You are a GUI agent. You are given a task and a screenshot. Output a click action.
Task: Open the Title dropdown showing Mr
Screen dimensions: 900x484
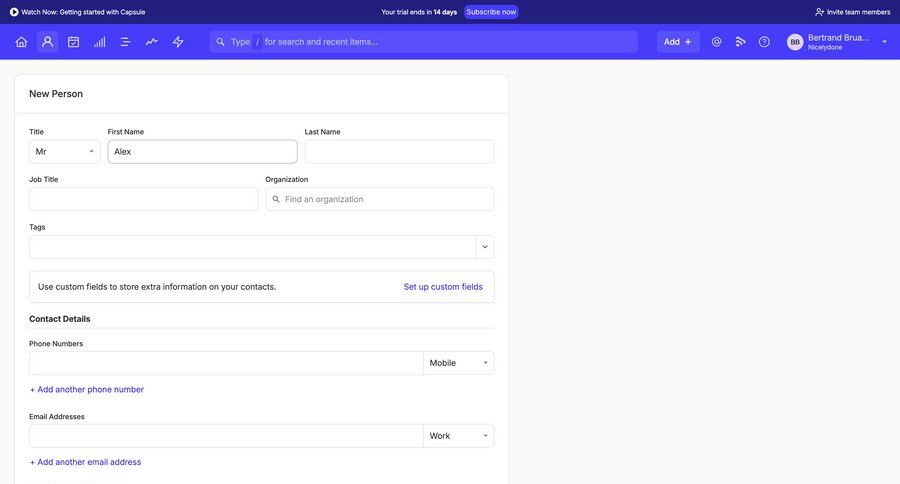pyautogui.click(x=65, y=152)
